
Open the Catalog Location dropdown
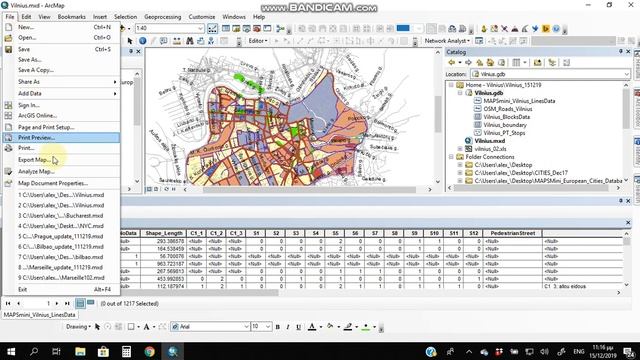pyautogui.click(x=627, y=74)
